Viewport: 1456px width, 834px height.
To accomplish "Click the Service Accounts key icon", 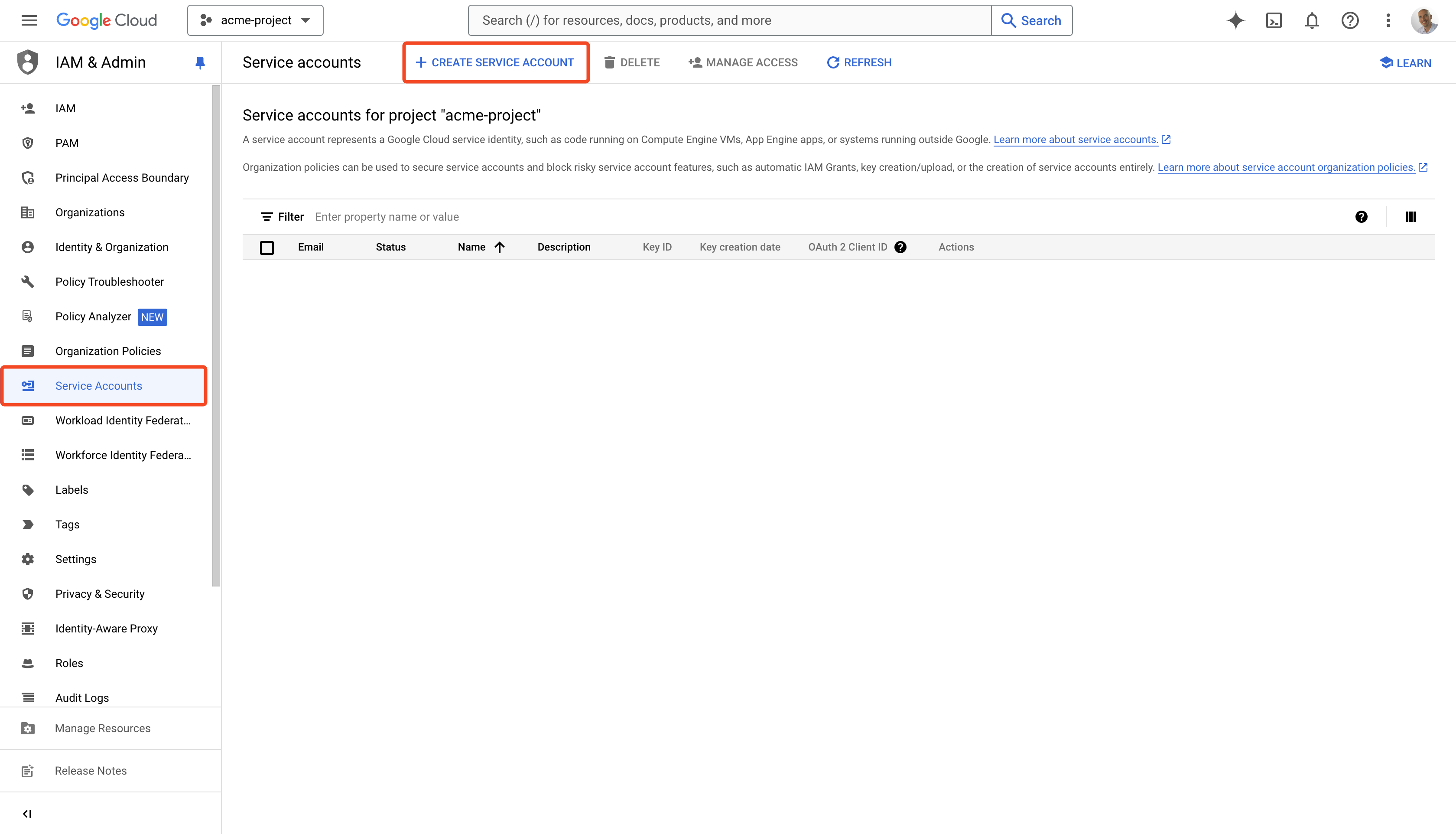I will pyautogui.click(x=27, y=386).
